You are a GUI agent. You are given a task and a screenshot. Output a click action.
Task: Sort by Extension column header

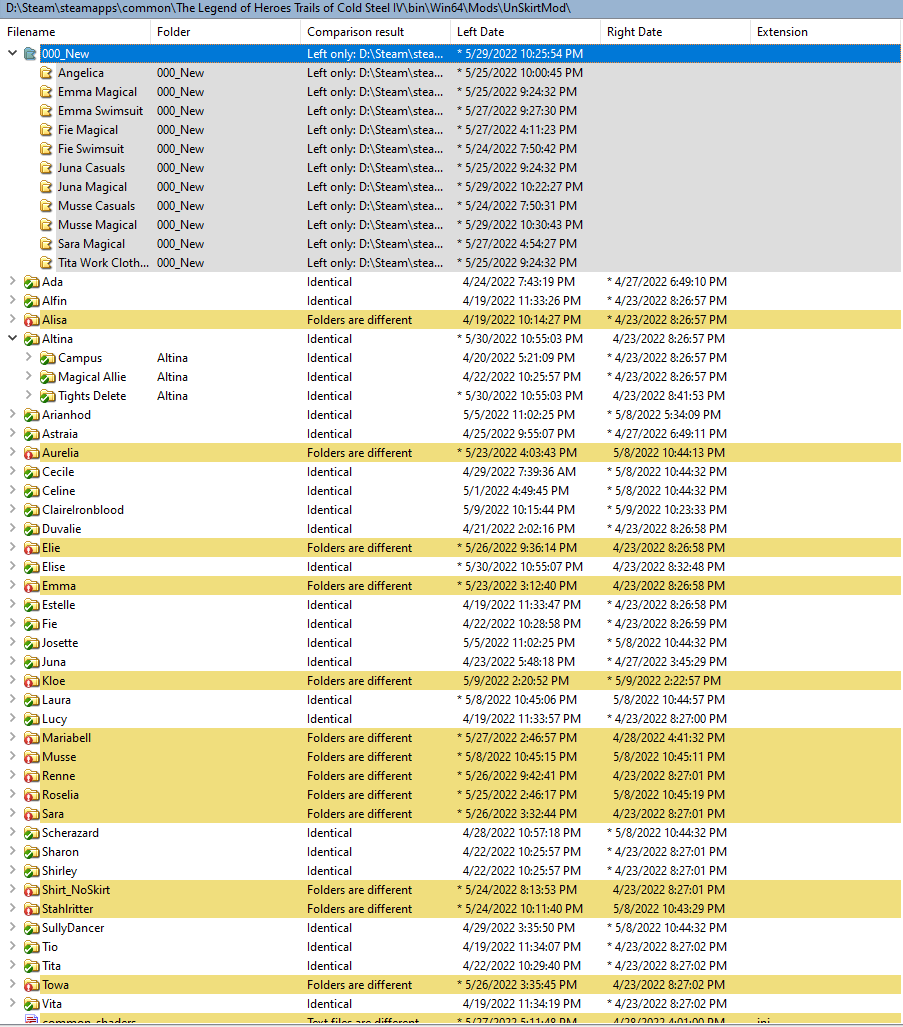826,31
